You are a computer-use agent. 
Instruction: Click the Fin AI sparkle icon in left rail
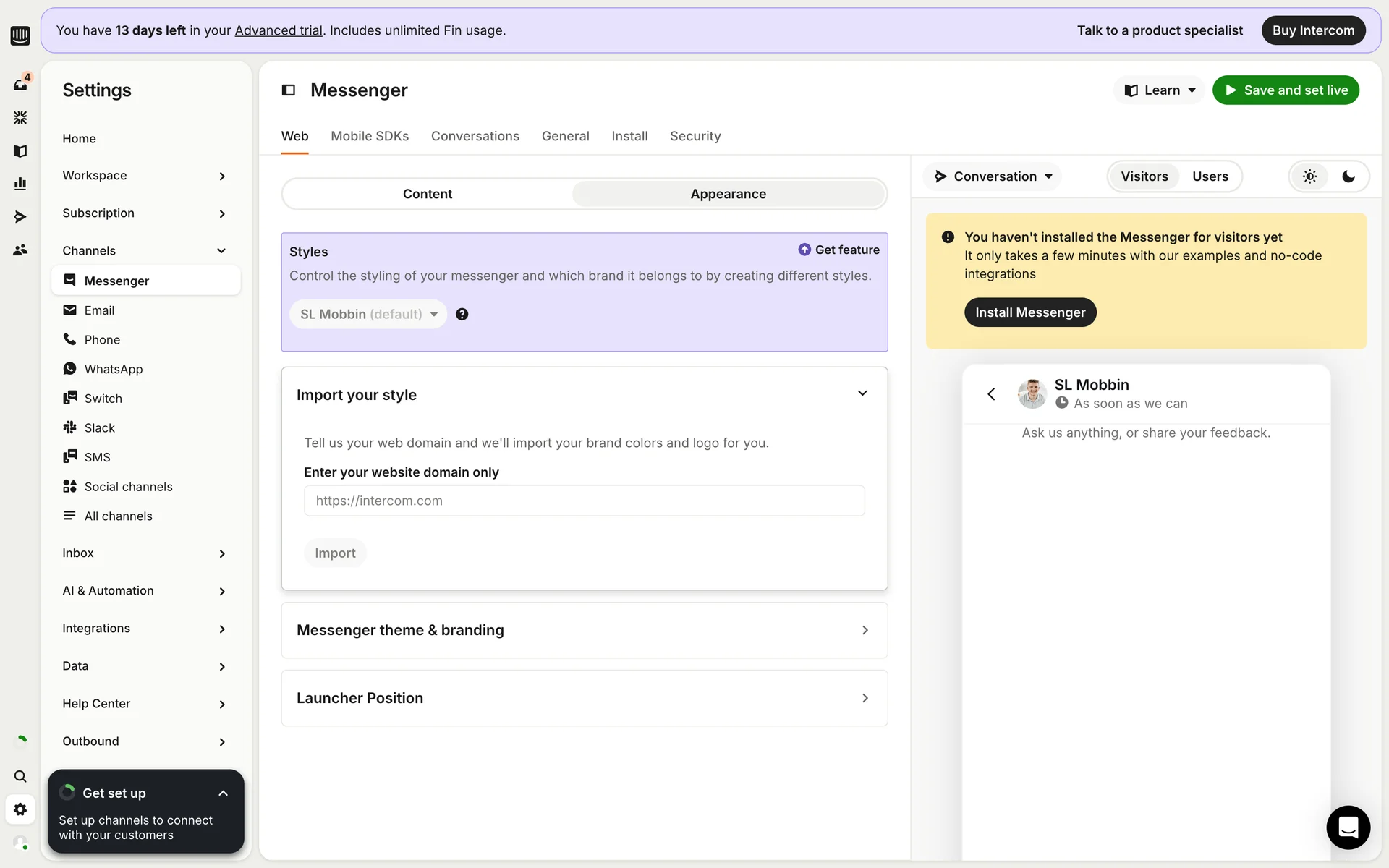20,117
